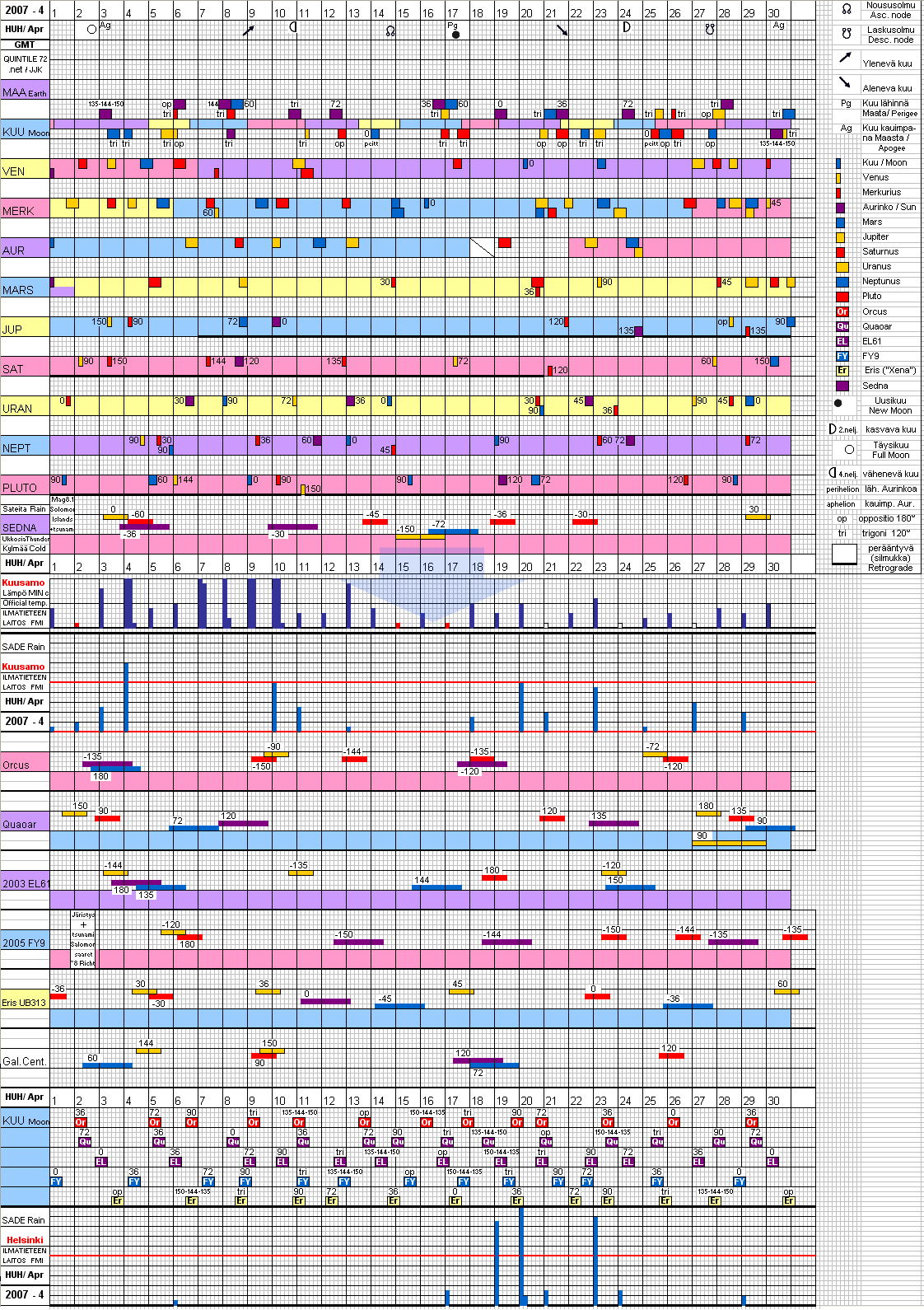
Task: Click the Ascending node symbol in the legend
Action: 847,9
